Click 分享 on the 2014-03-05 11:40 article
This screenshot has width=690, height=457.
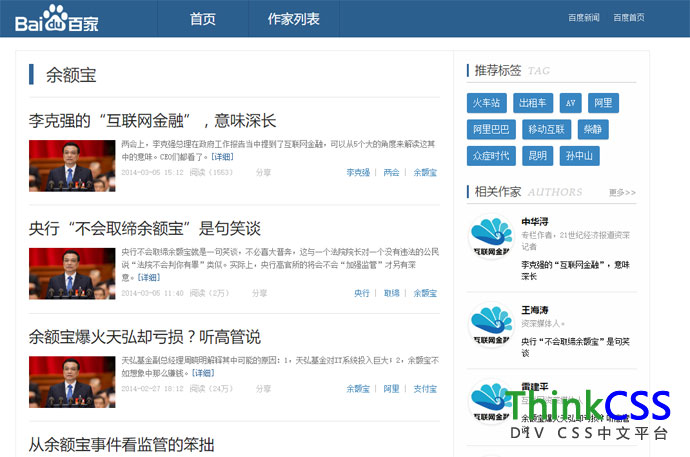260,293
